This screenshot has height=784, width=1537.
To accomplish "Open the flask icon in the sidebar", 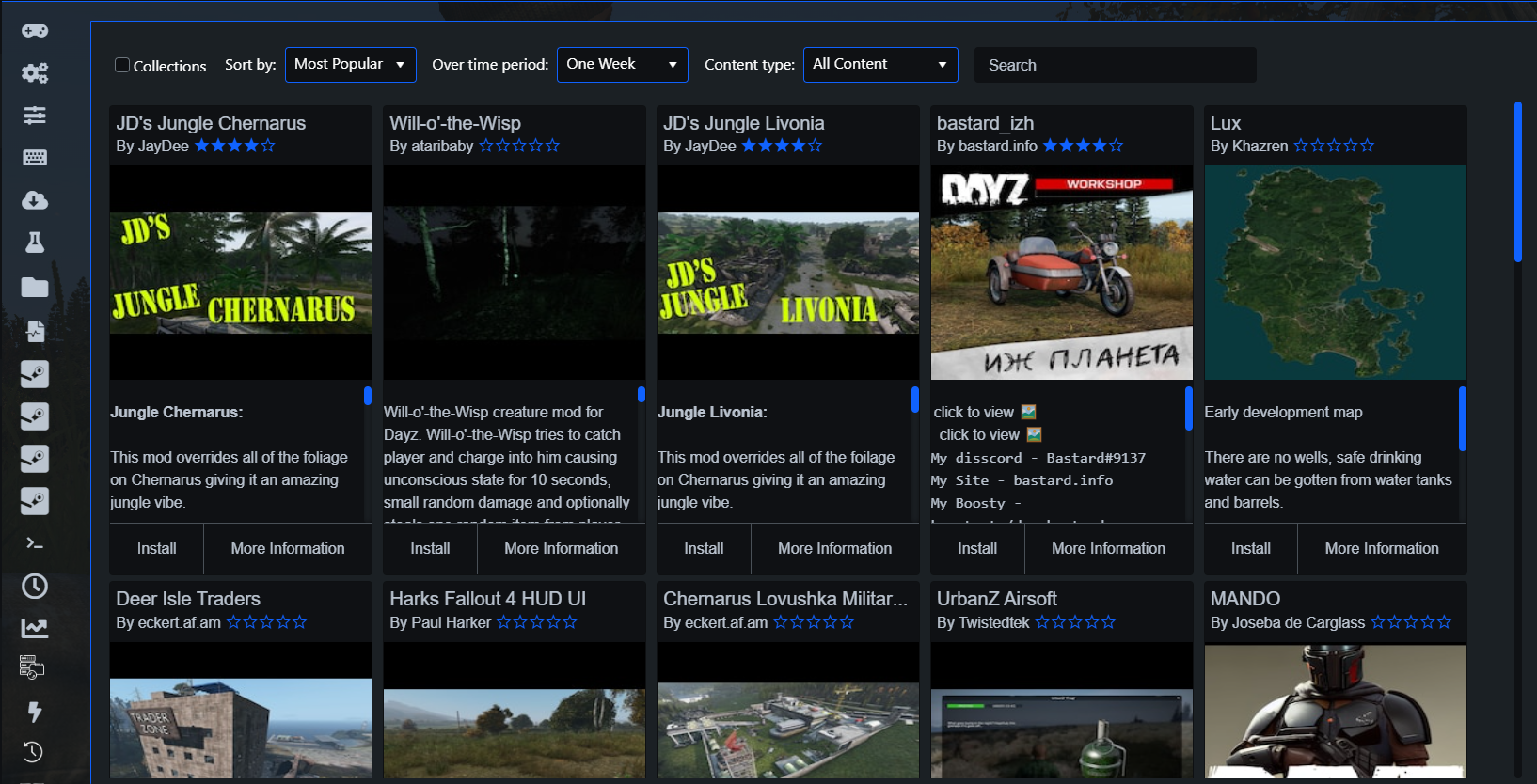I will (35, 243).
